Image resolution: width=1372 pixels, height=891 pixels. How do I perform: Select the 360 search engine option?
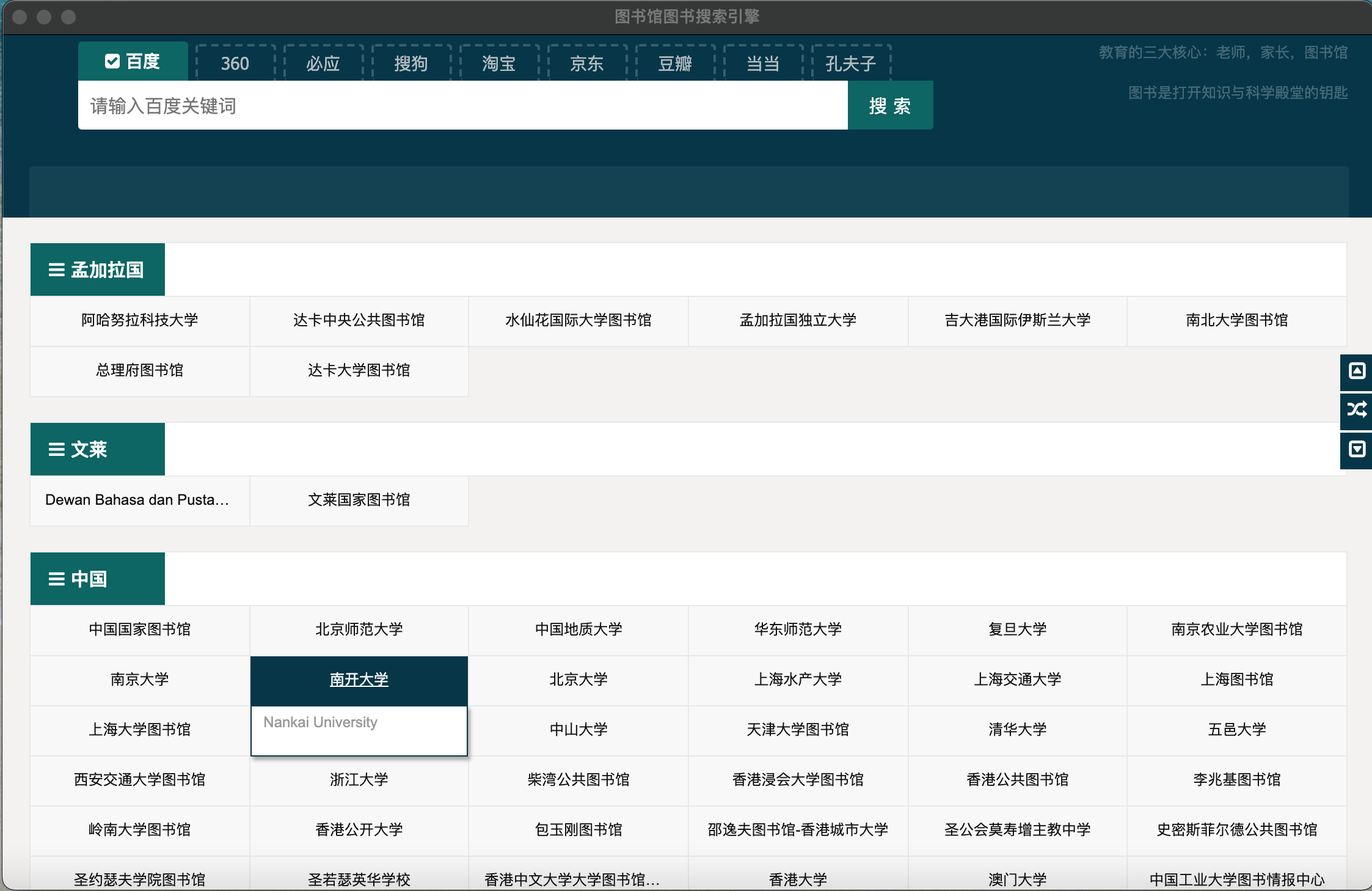pos(235,63)
